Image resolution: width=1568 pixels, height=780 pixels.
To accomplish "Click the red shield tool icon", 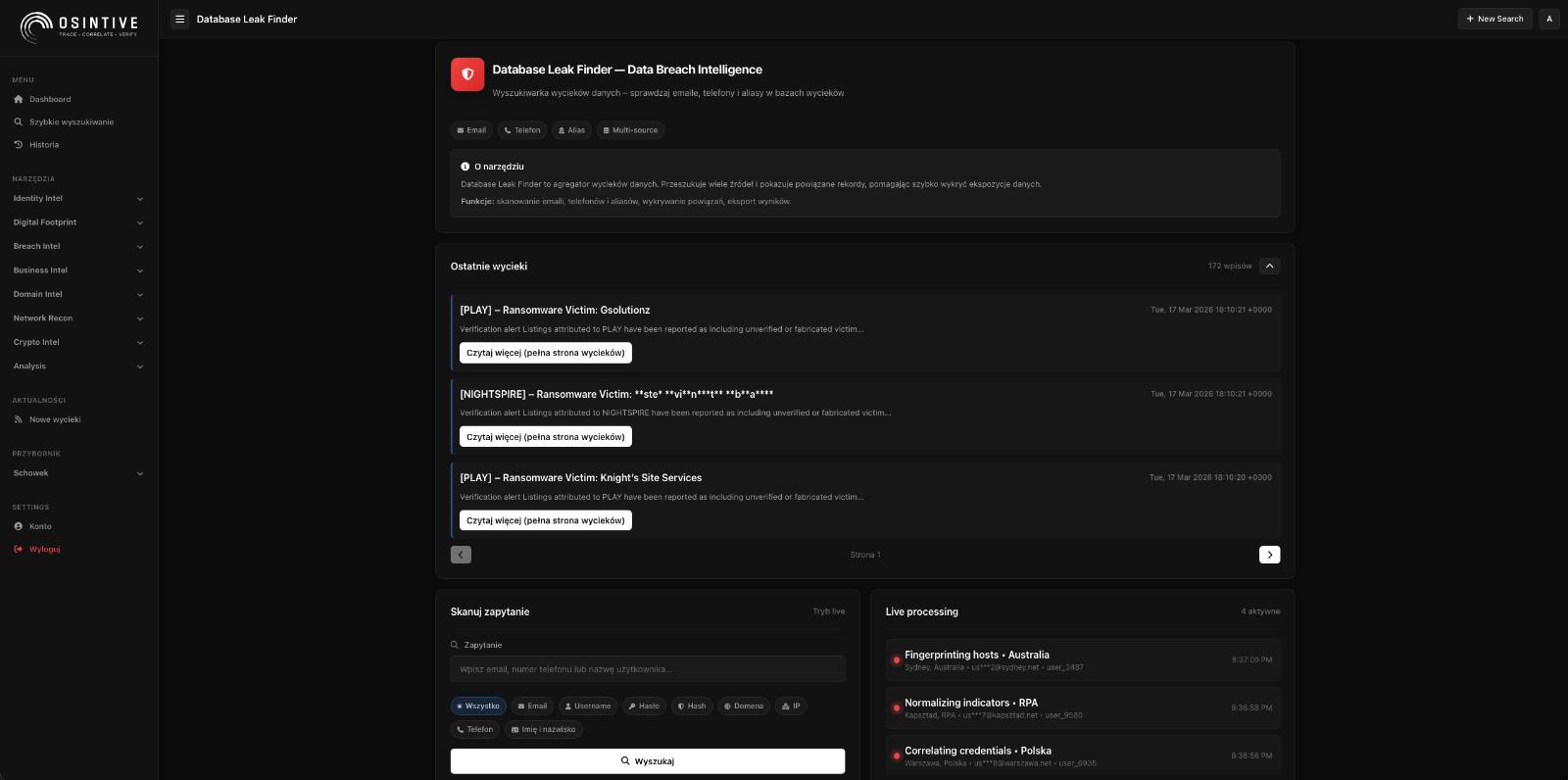I will point(467,74).
